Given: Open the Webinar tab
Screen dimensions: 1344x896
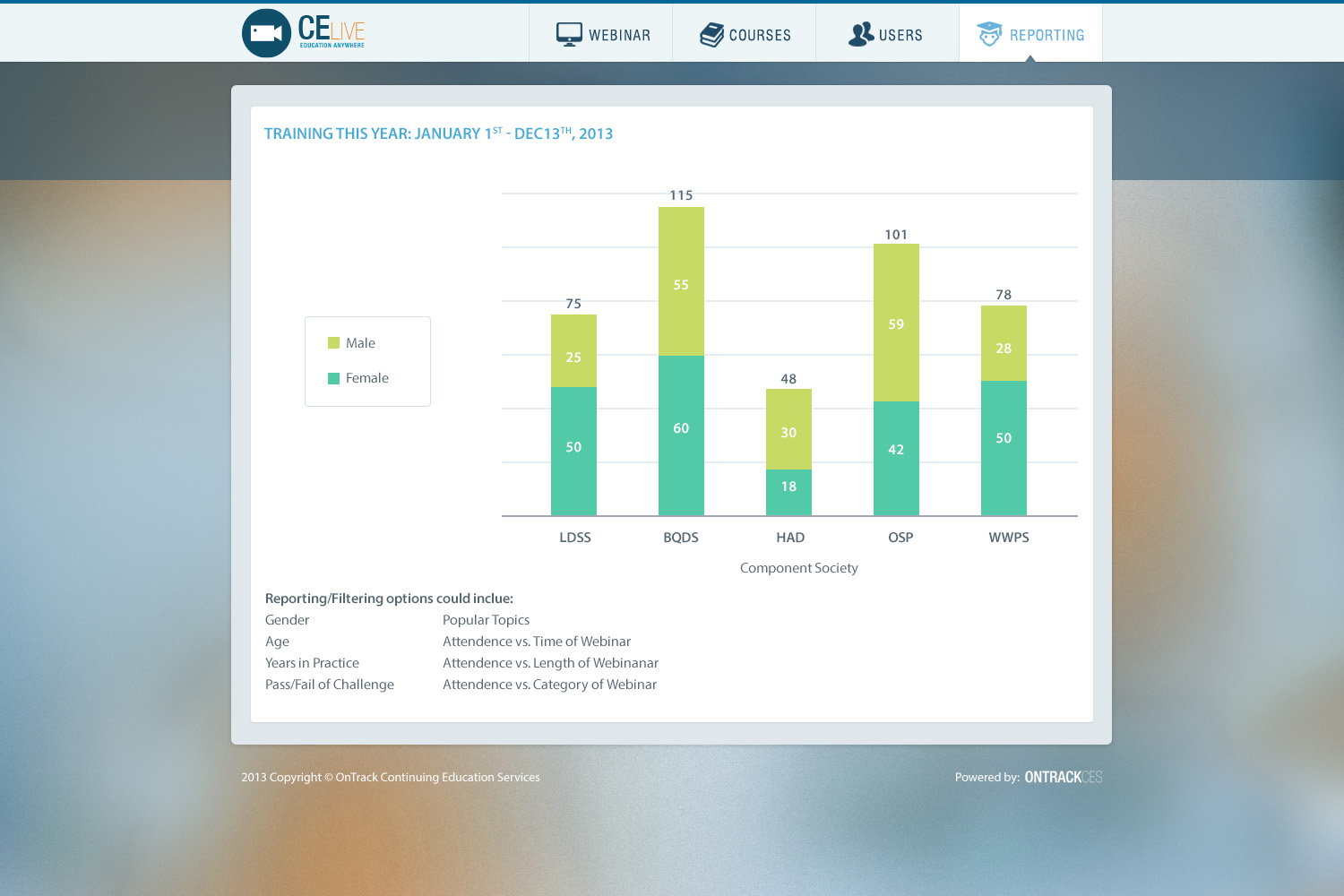Looking at the screenshot, I should (619, 35).
